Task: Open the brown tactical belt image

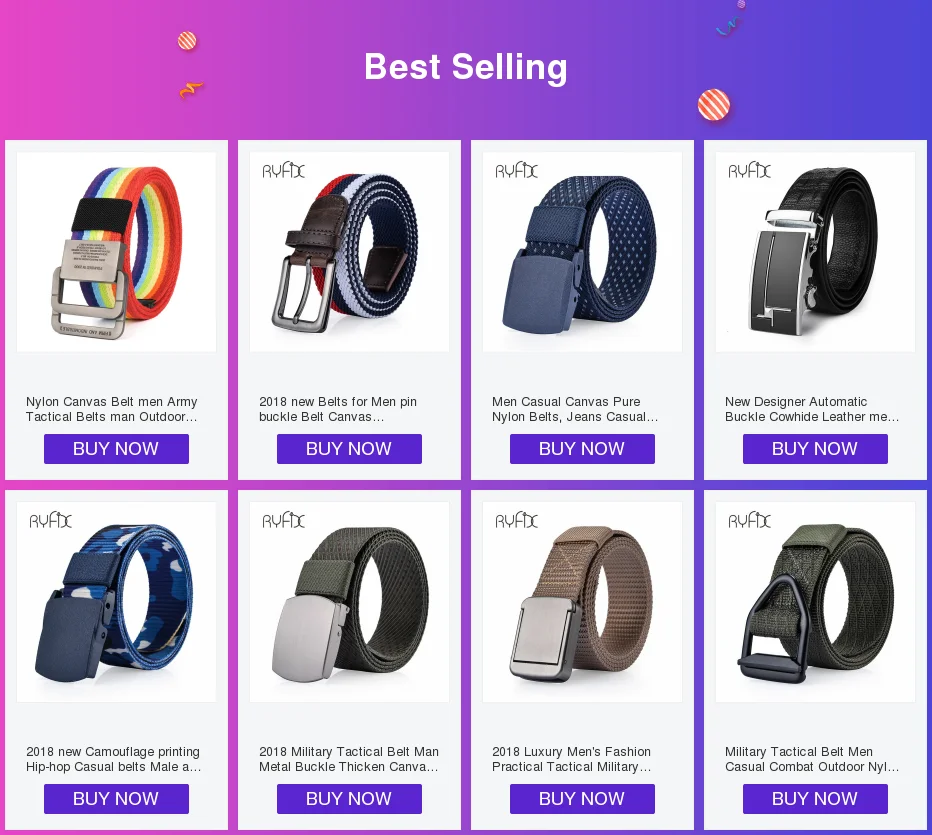Action: tap(582, 602)
